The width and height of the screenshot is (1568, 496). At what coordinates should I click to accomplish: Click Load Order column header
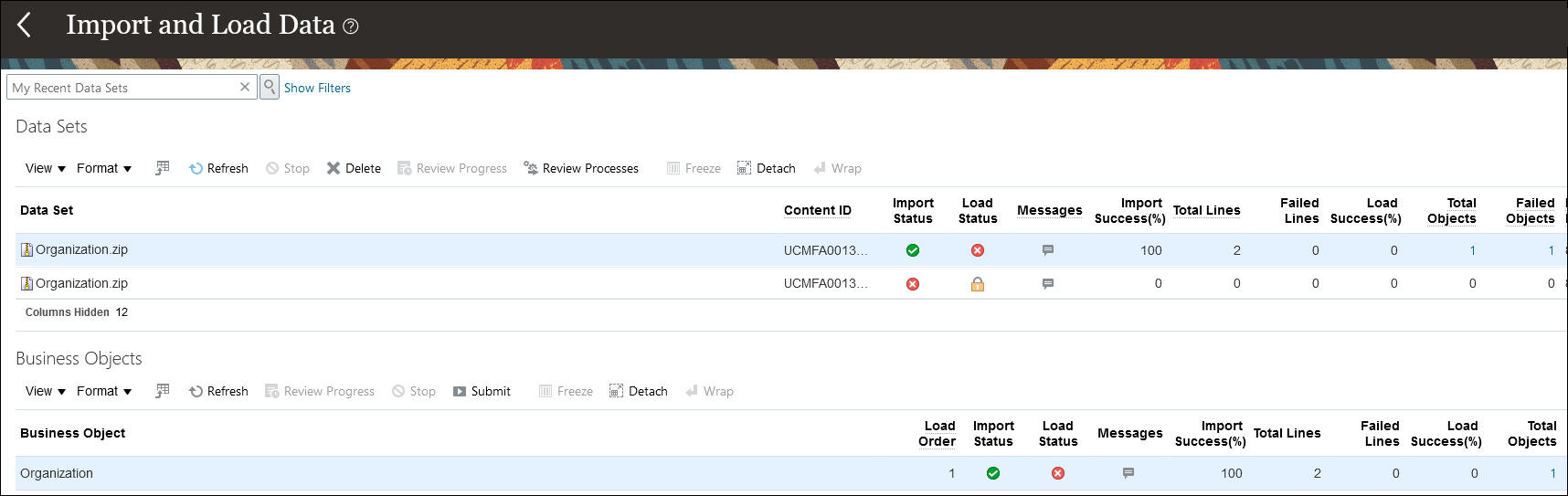click(x=937, y=433)
